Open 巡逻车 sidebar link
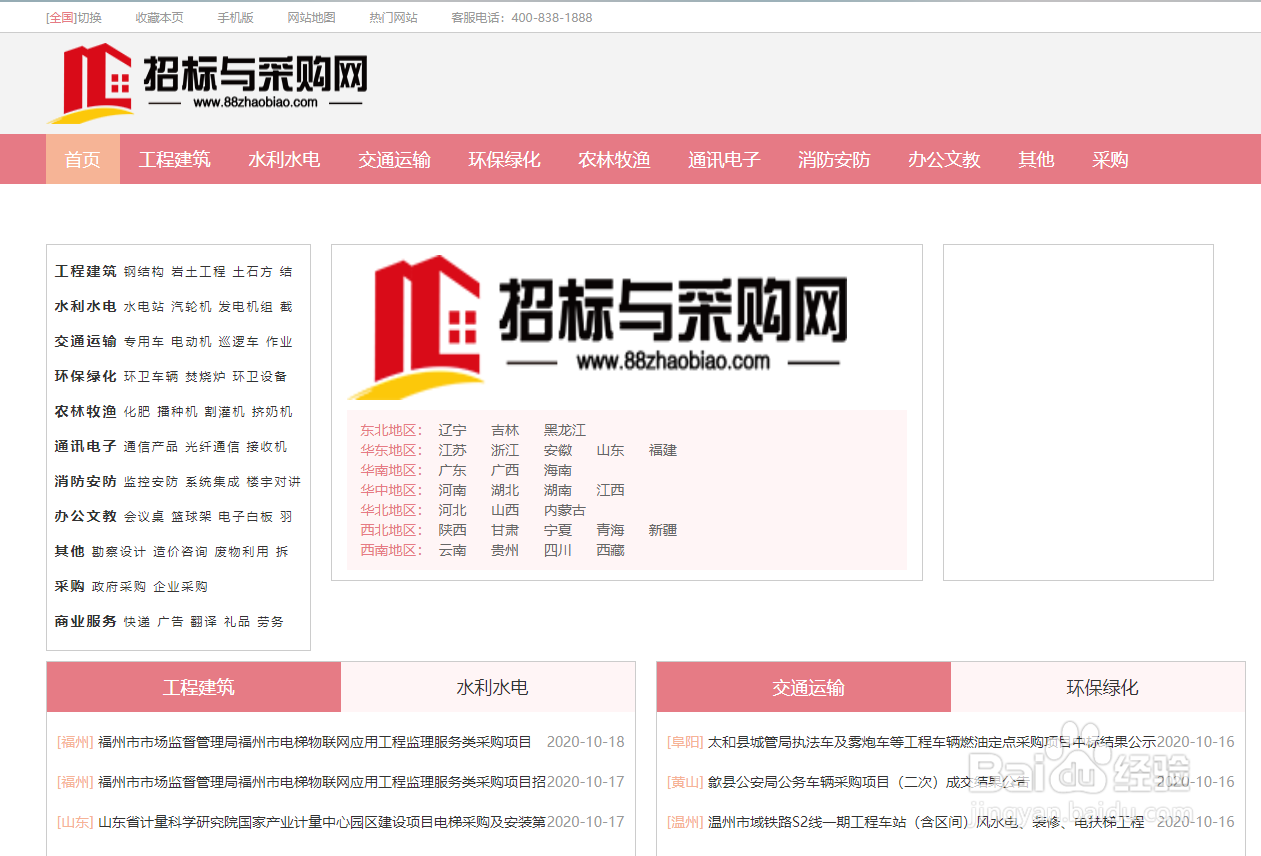Screen dimensions: 1261x856 (x=238, y=342)
